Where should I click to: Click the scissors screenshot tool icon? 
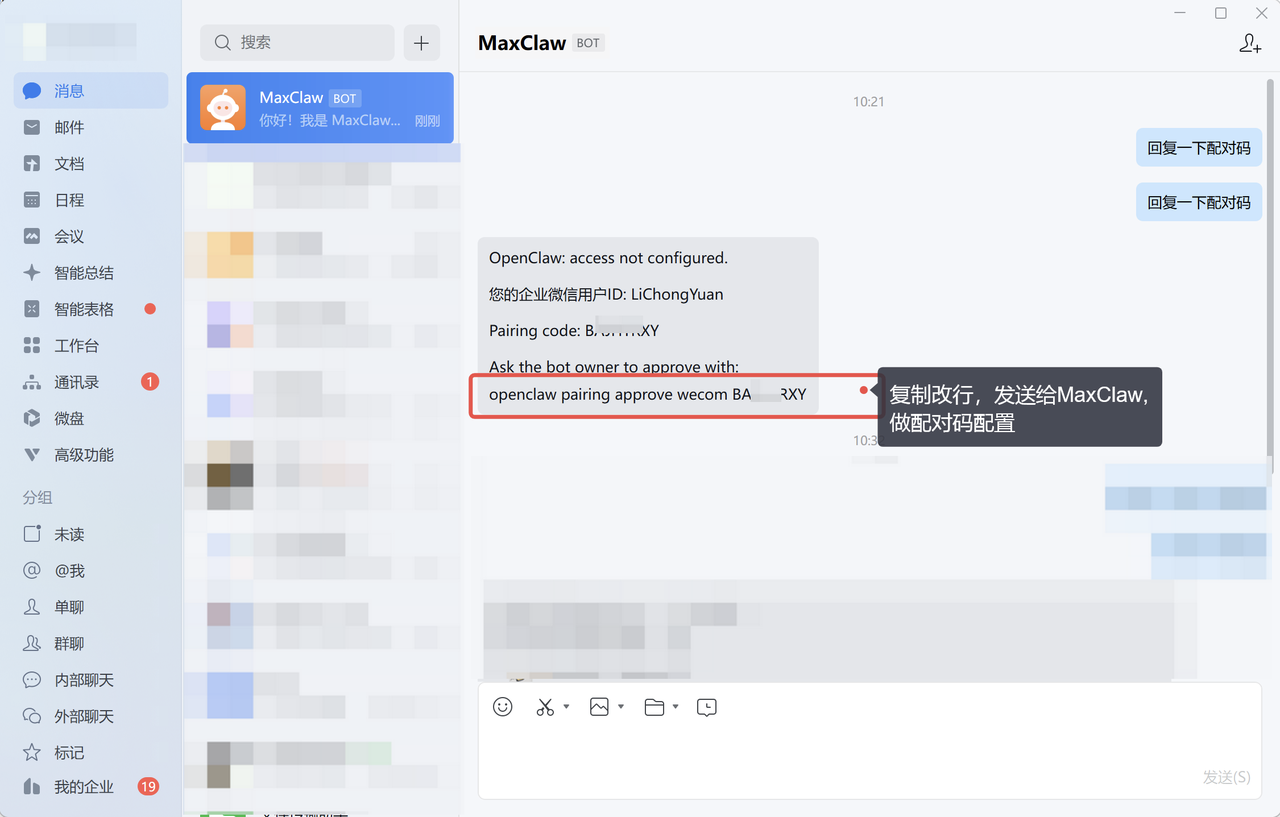pyautogui.click(x=545, y=707)
